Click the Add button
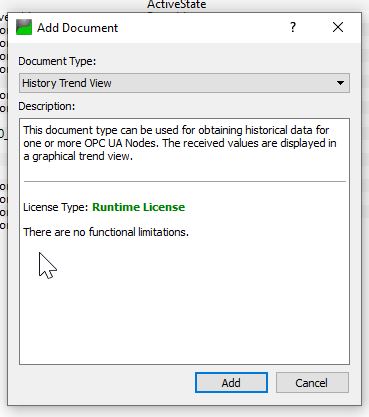 tap(231, 382)
